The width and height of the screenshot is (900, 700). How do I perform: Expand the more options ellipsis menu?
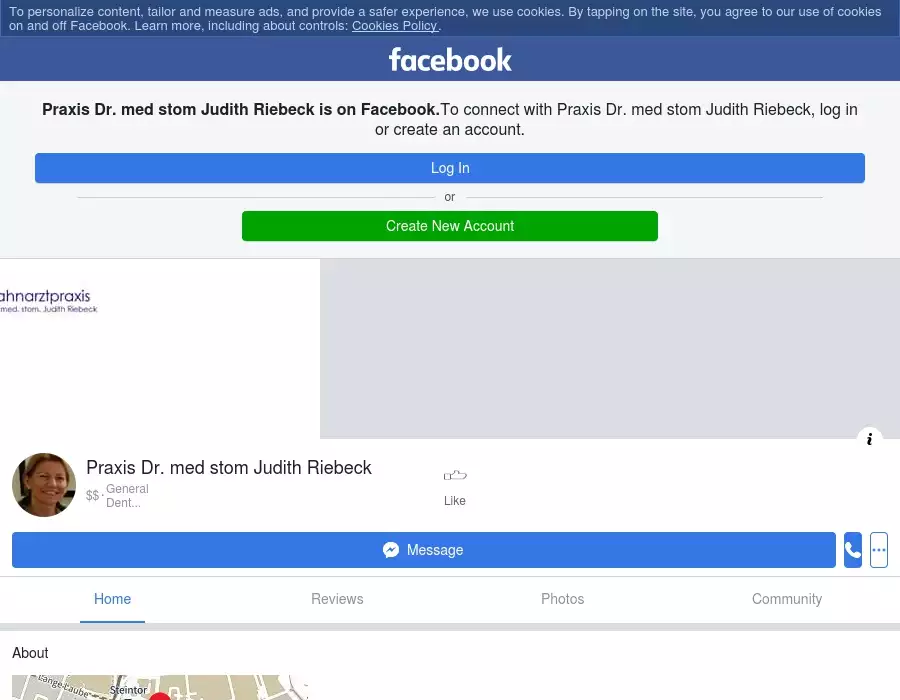click(879, 550)
